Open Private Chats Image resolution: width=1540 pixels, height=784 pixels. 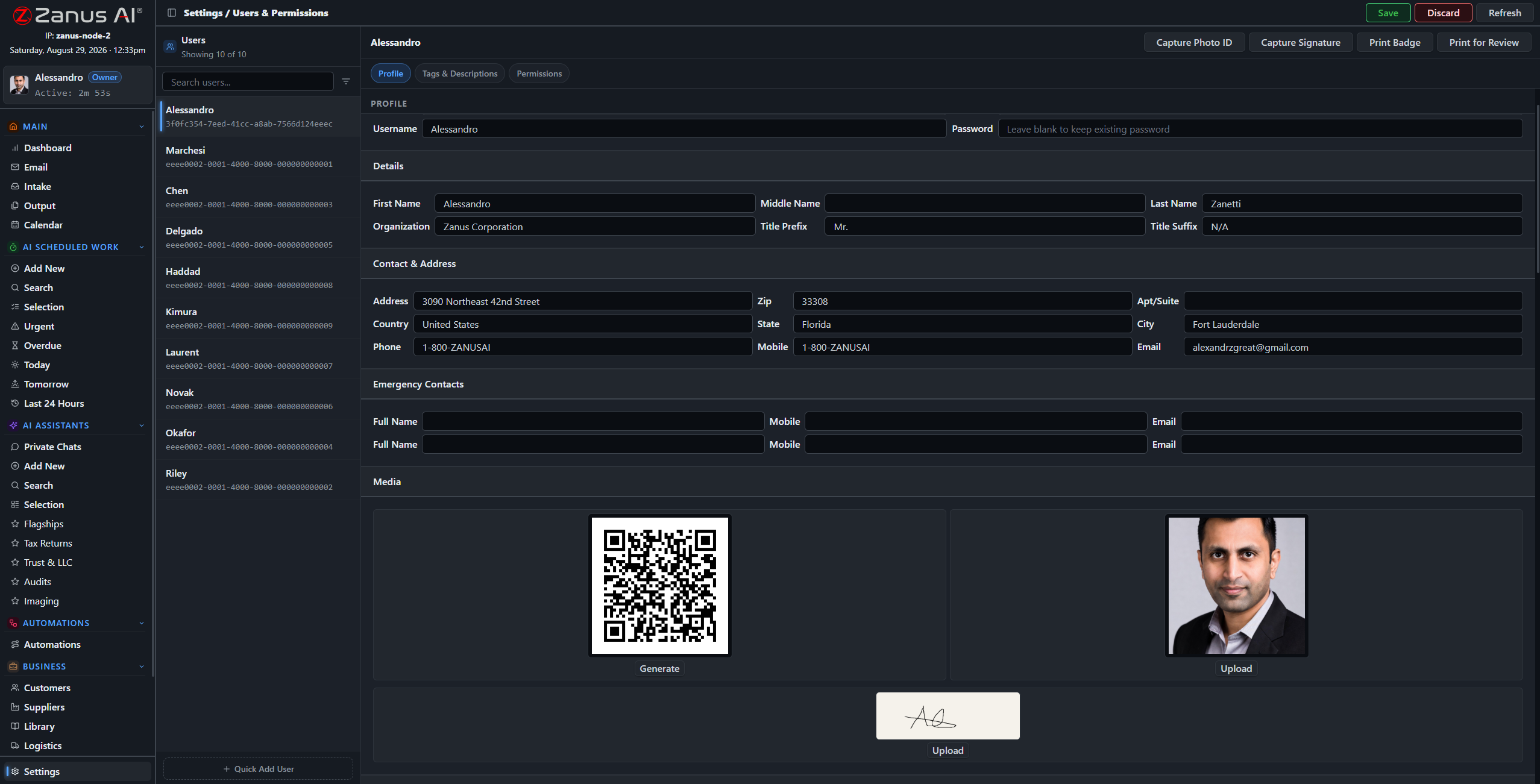tap(52, 447)
